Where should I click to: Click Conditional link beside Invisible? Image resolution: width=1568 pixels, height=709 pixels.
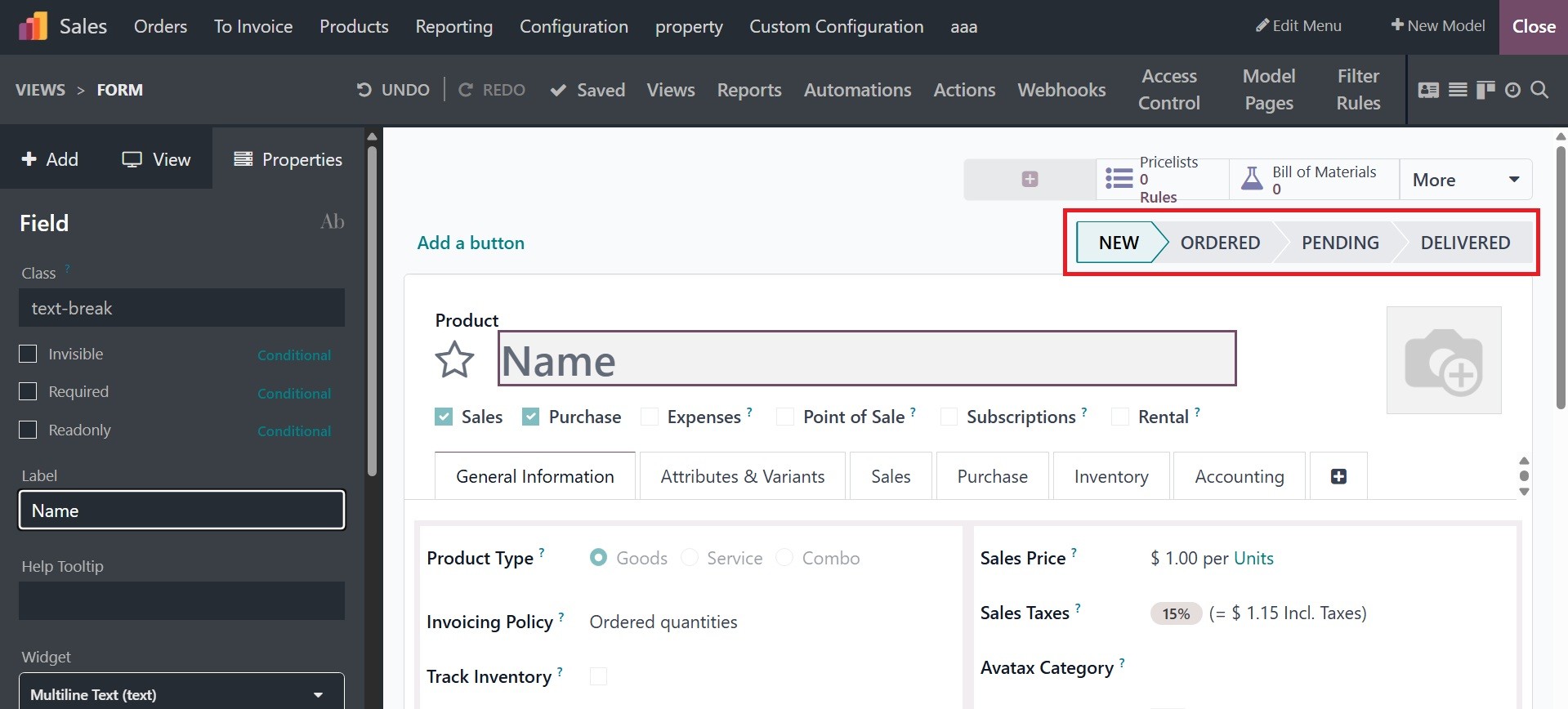click(294, 355)
